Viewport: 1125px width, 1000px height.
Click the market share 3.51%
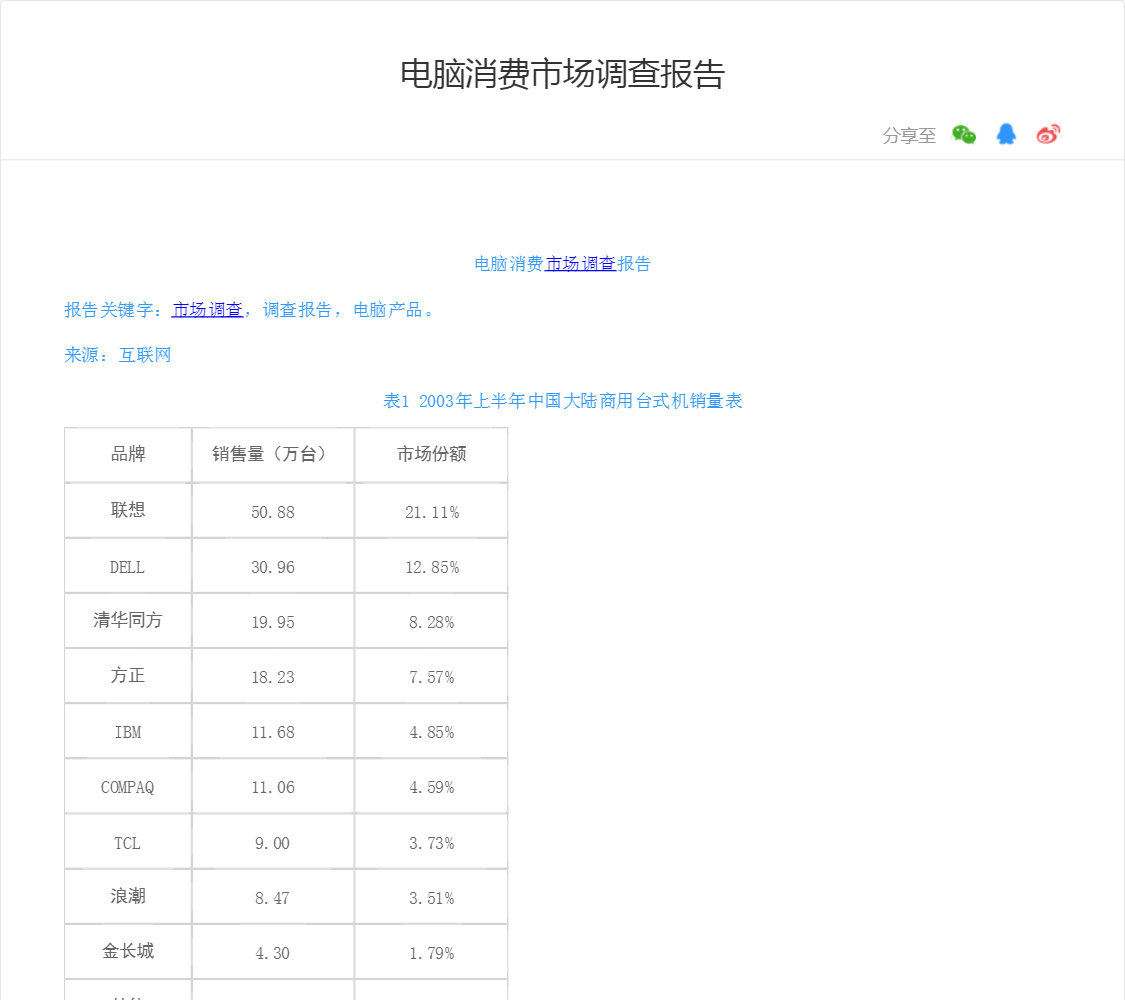pos(432,899)
